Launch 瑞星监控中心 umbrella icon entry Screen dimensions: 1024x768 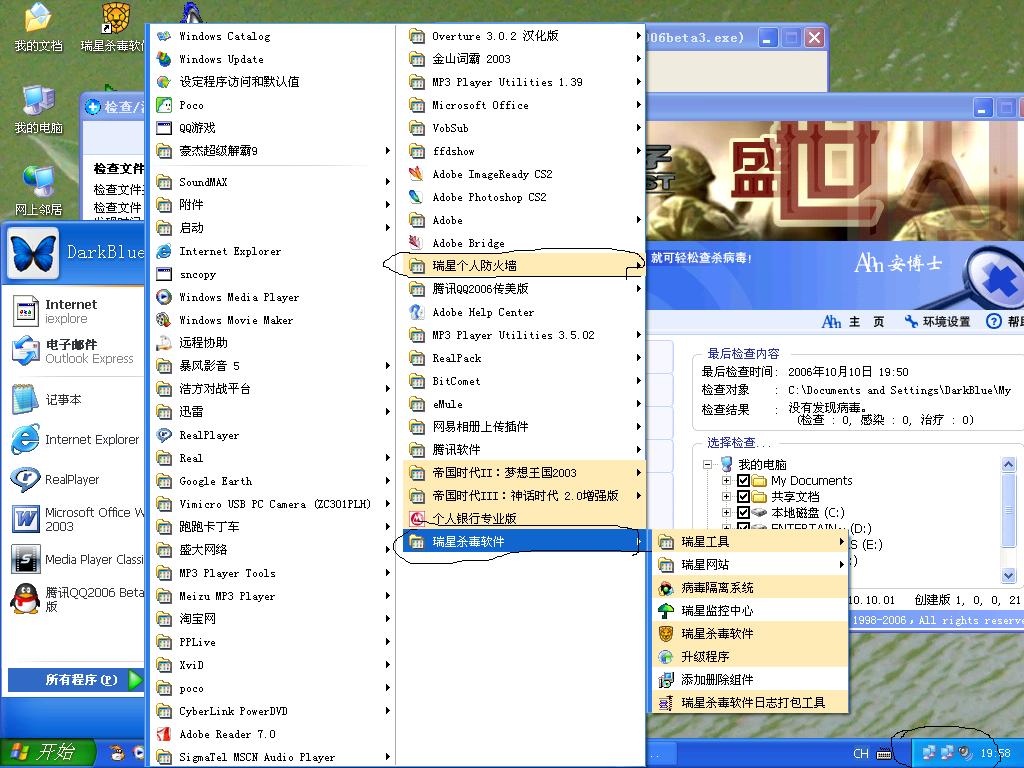point(750,611)
